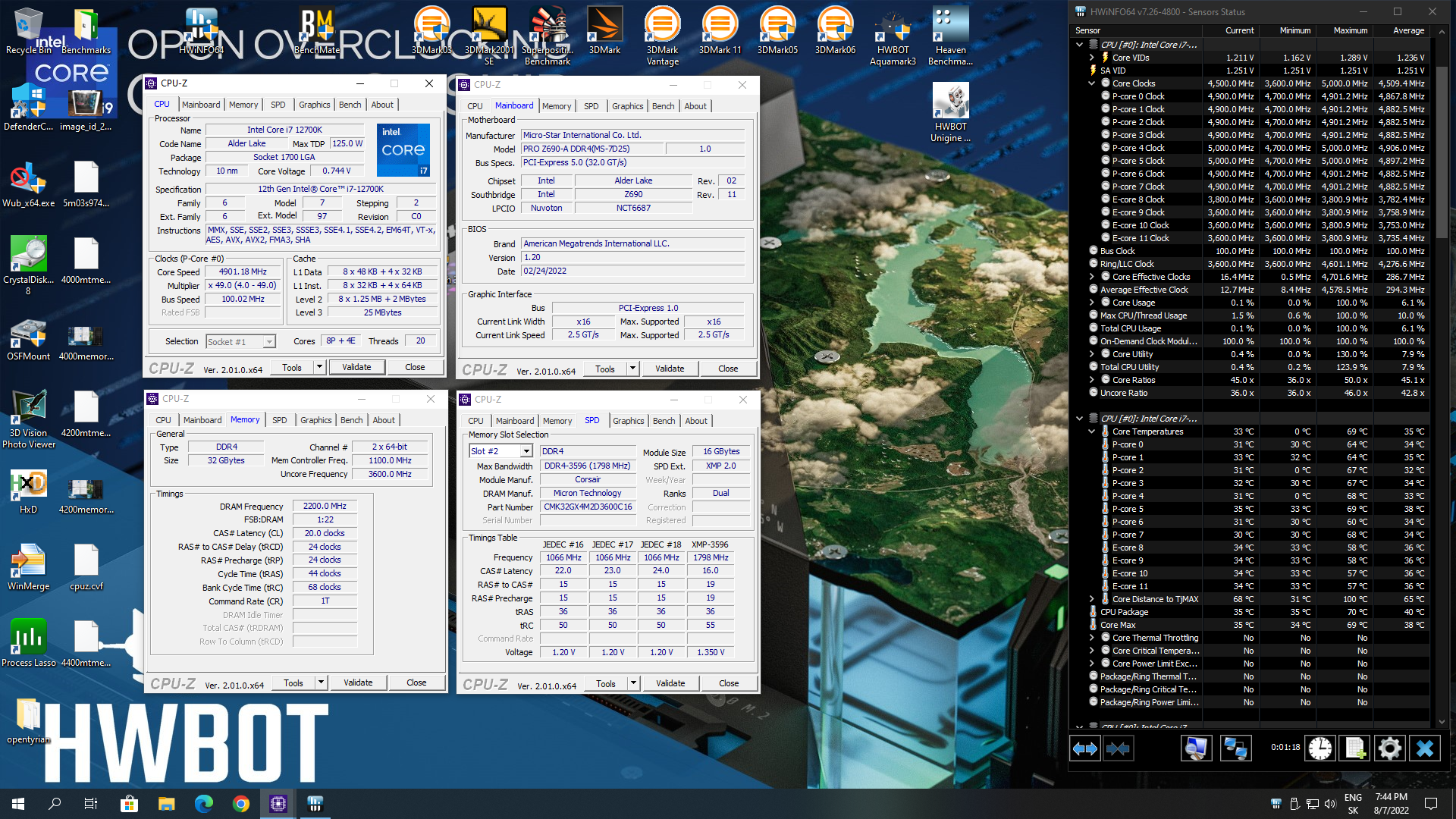Open Tools dropdown arrow in SPD window
The width and height of the screenshot is (1456, 819).
point(633,683)
